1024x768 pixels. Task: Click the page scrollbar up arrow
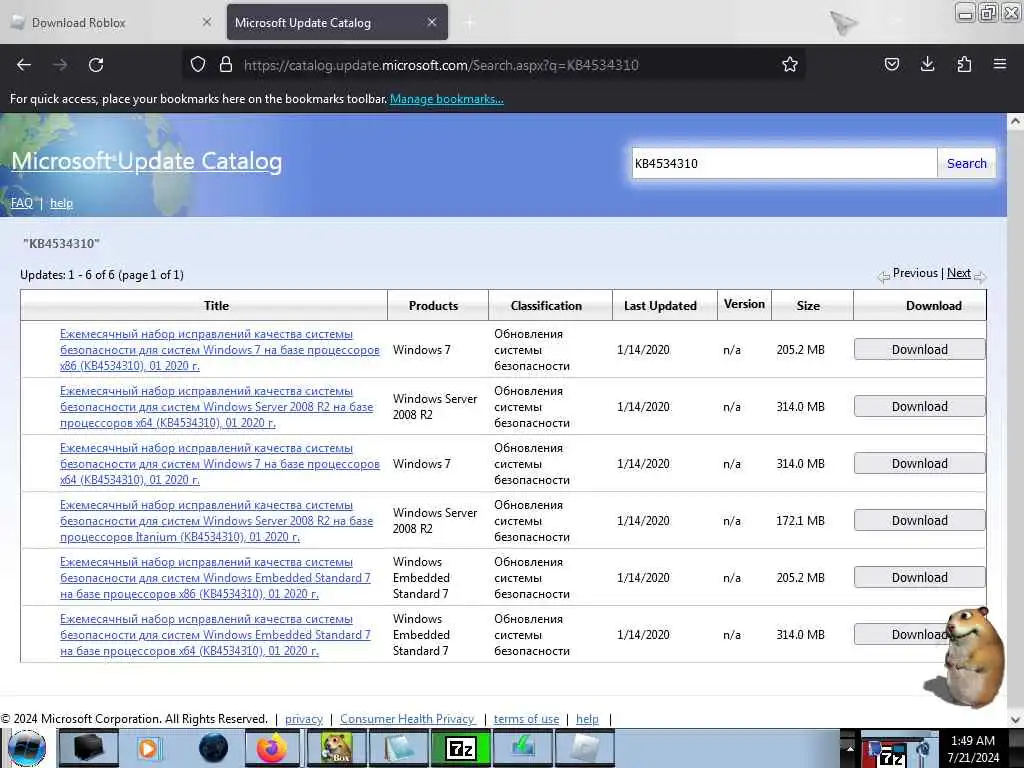point(1015,121)
